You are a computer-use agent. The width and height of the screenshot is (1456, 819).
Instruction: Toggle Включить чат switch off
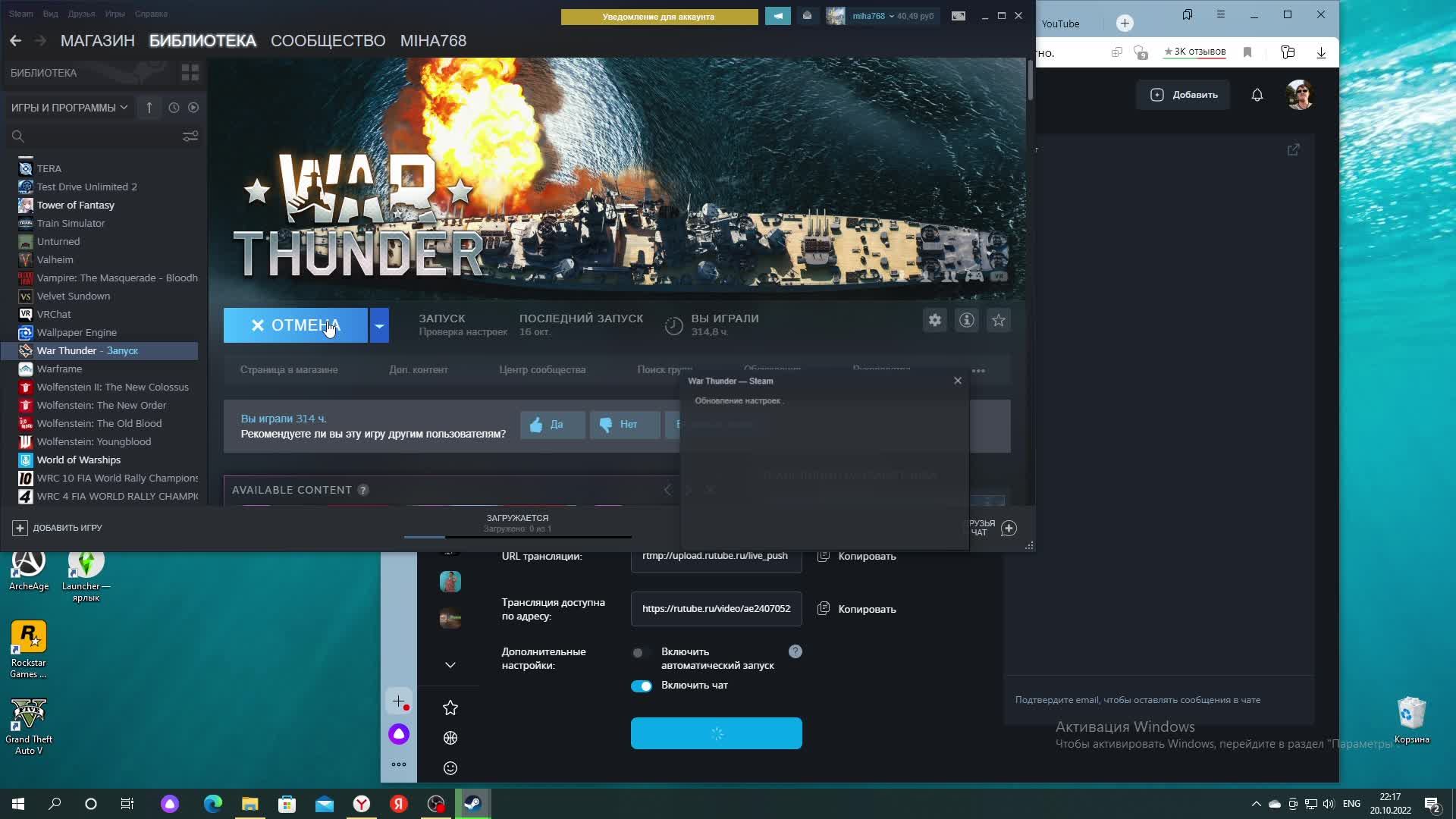pos(642,686)
